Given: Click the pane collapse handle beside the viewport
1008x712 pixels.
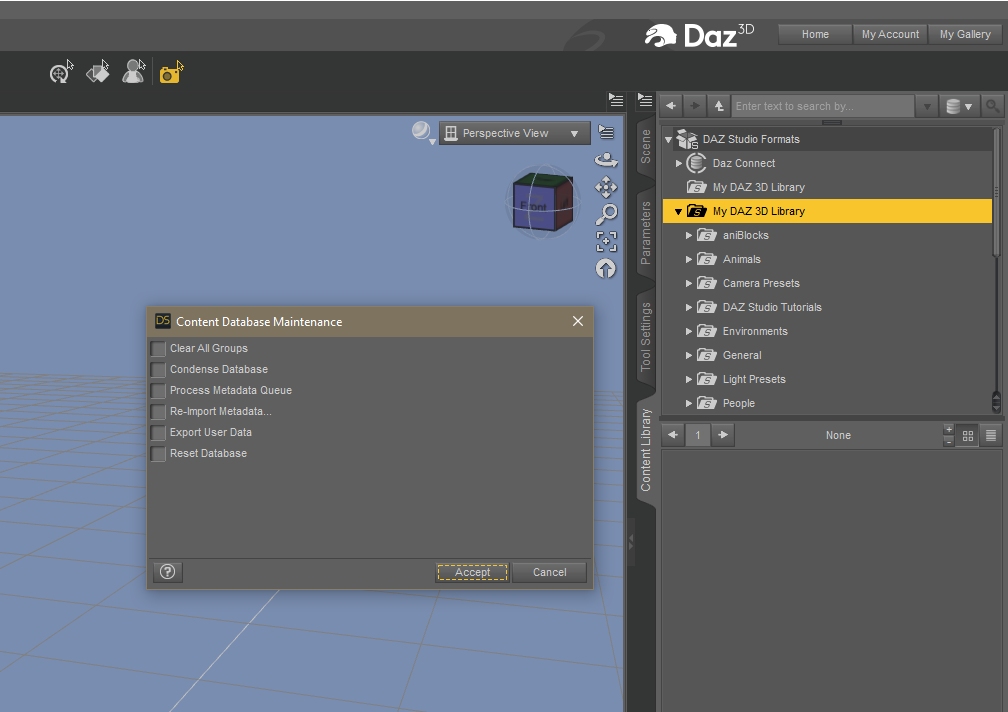Looking at the screenshot, I should 631,542.
